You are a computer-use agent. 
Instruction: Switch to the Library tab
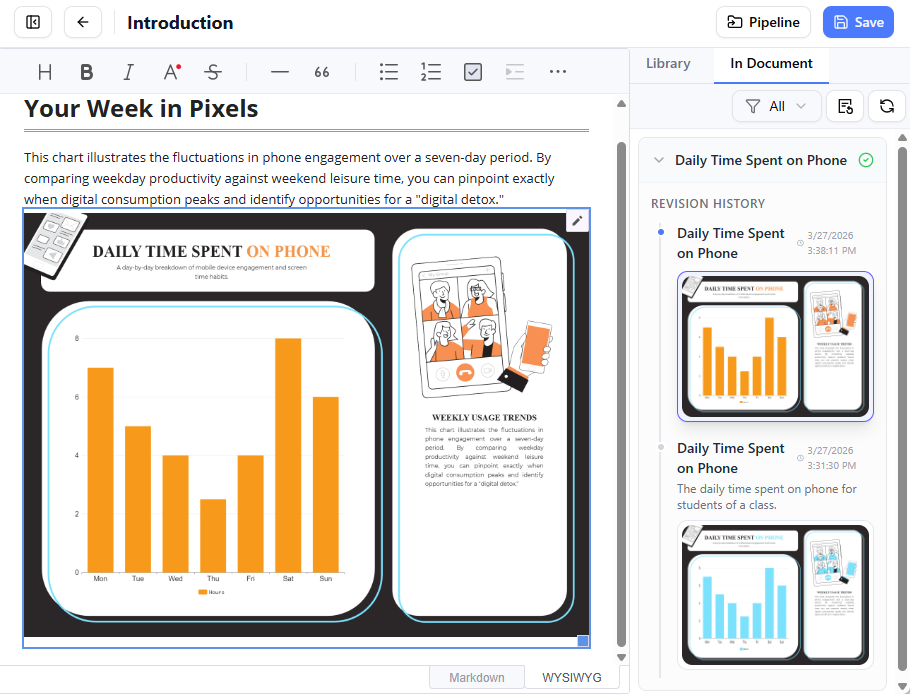(668, 63)
